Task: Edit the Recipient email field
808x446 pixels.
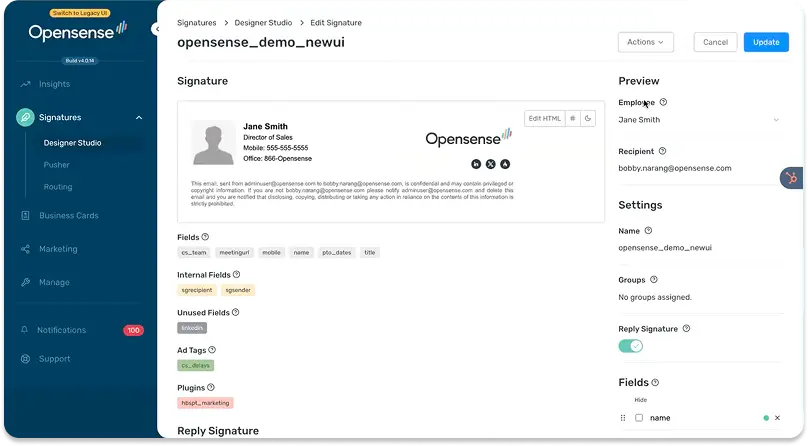Action: point(700,168)
